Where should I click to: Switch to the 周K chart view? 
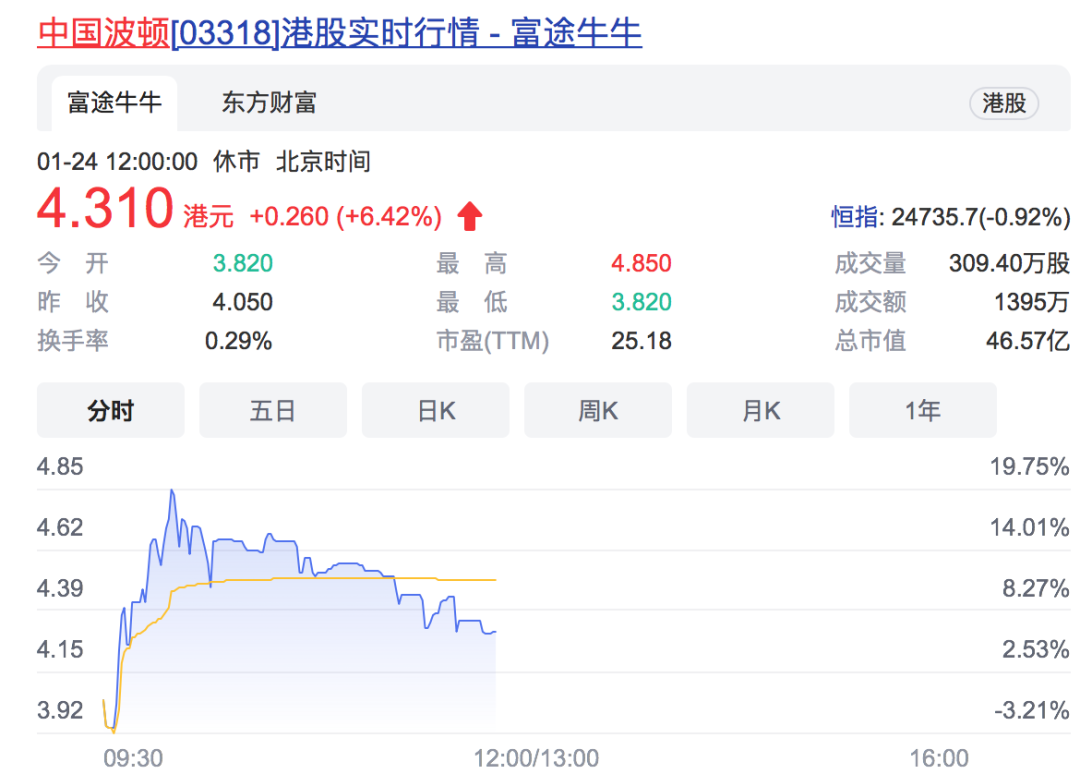pos(598,410)
